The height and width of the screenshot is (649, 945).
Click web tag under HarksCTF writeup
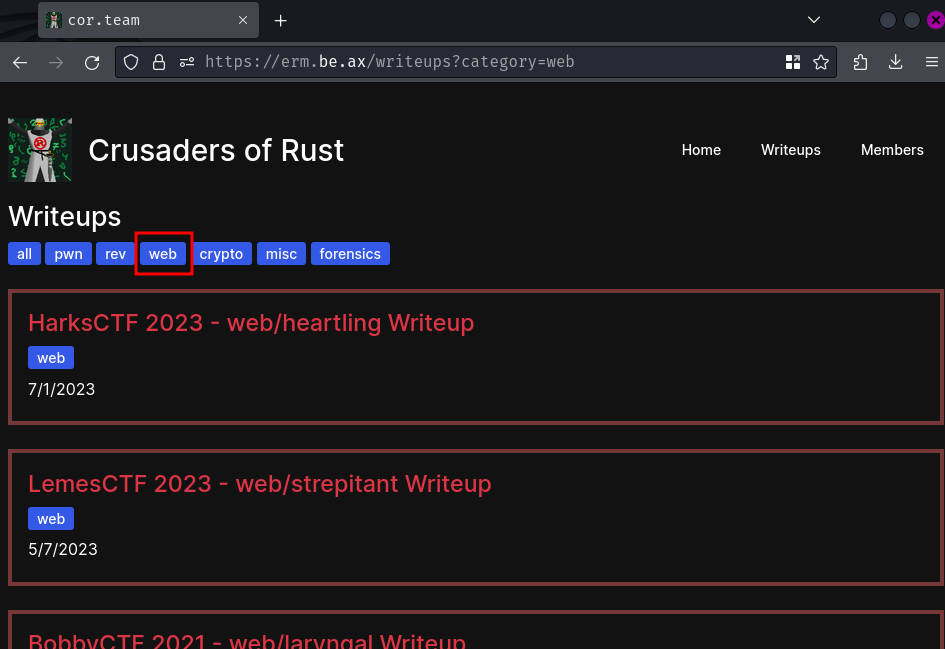[x=51, y=358]
